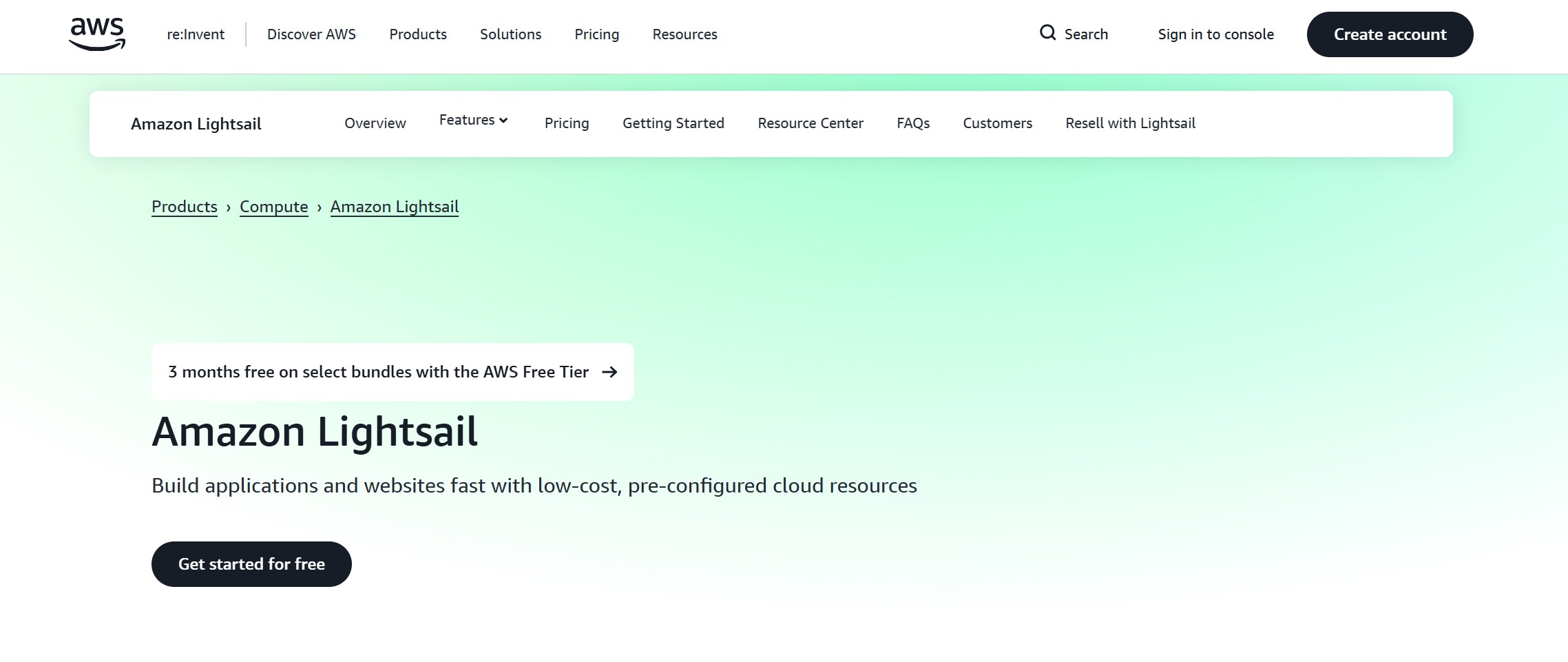Viewport: 1568px width, 662px height.
Task: Open the Products top menu
Action: click(417, 34)
